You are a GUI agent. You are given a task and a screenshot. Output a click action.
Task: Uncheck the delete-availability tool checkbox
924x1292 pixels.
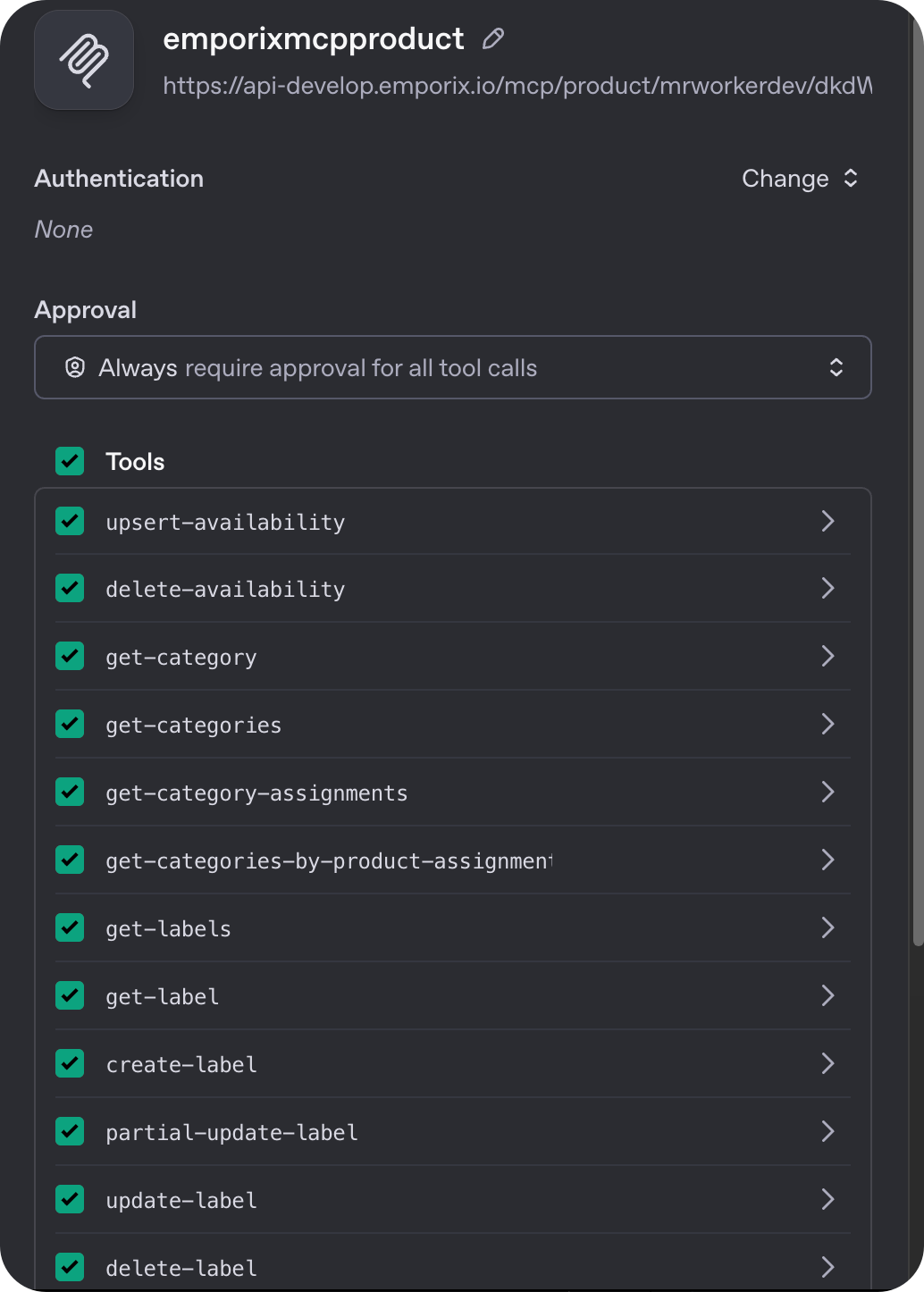tap(70, 588)
